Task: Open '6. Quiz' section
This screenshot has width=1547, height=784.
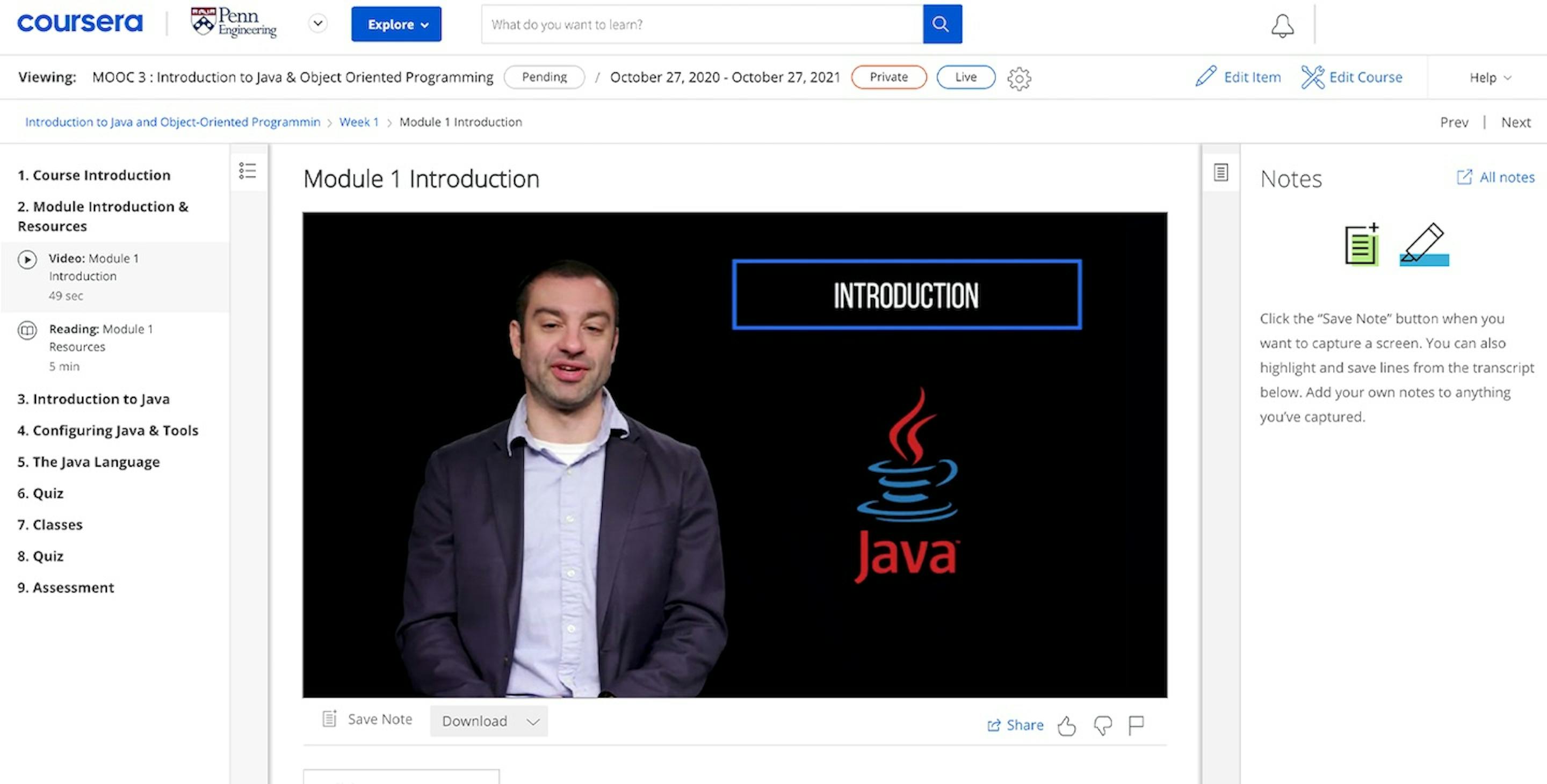Action: tap(40, 493)
